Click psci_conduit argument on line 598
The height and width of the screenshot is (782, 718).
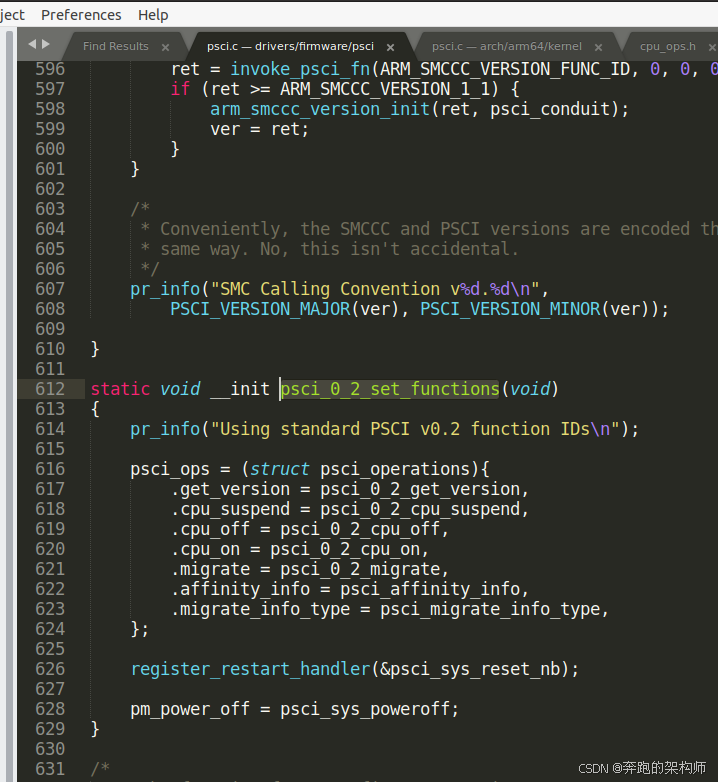tap(550, 109)
